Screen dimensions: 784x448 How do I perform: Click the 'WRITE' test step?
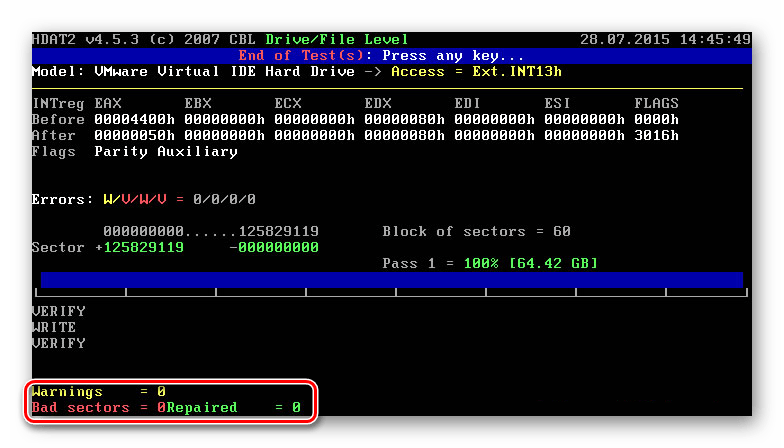click(x=54, y=328)
